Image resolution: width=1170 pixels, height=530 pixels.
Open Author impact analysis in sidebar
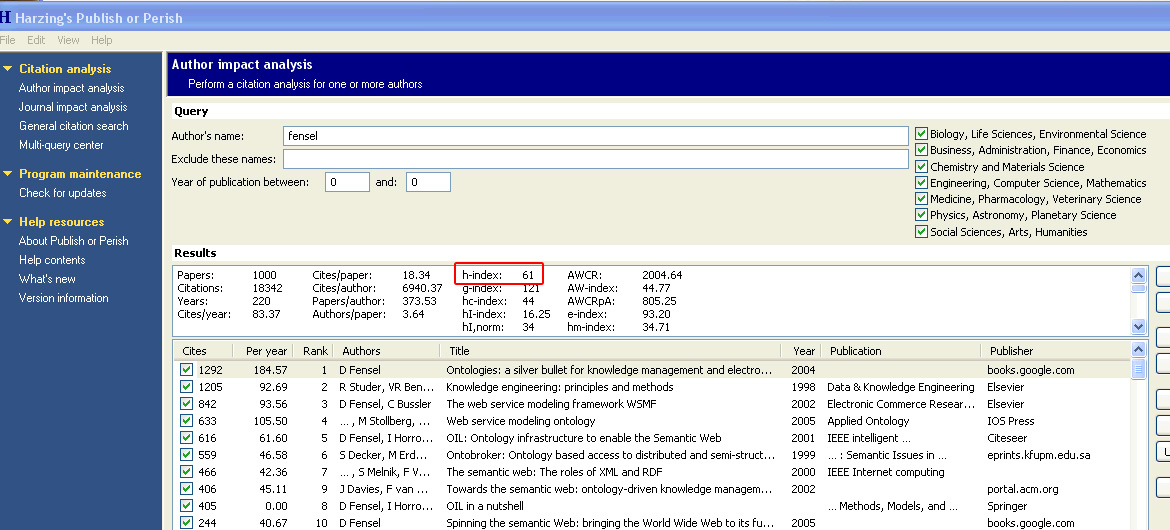[72, 88]
